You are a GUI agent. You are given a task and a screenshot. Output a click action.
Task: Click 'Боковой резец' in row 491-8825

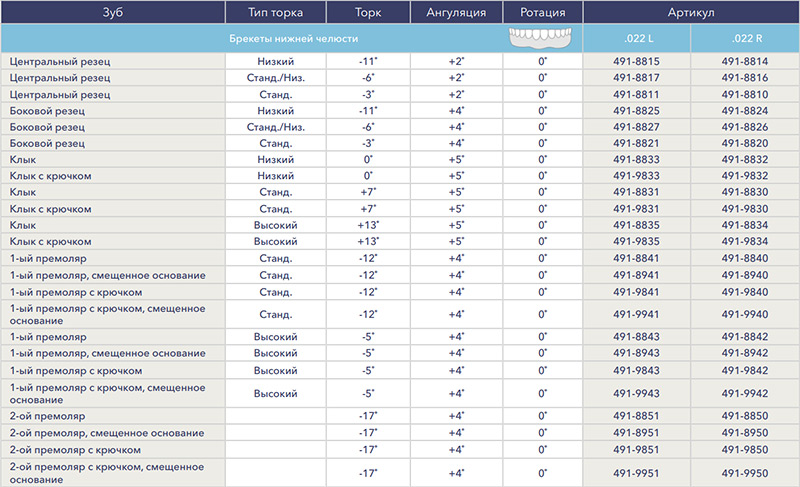point(47,111)
